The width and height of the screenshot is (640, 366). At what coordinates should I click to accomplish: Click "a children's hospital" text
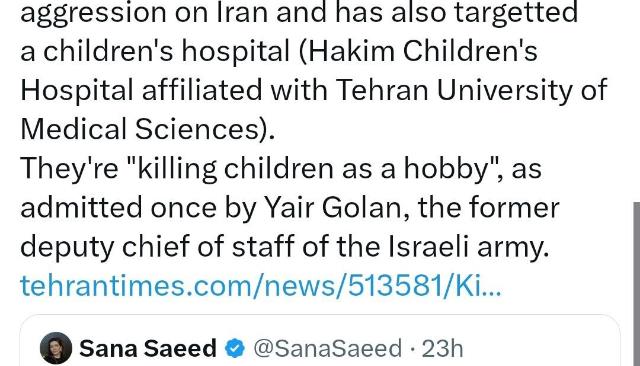click(x=155, y=51)
